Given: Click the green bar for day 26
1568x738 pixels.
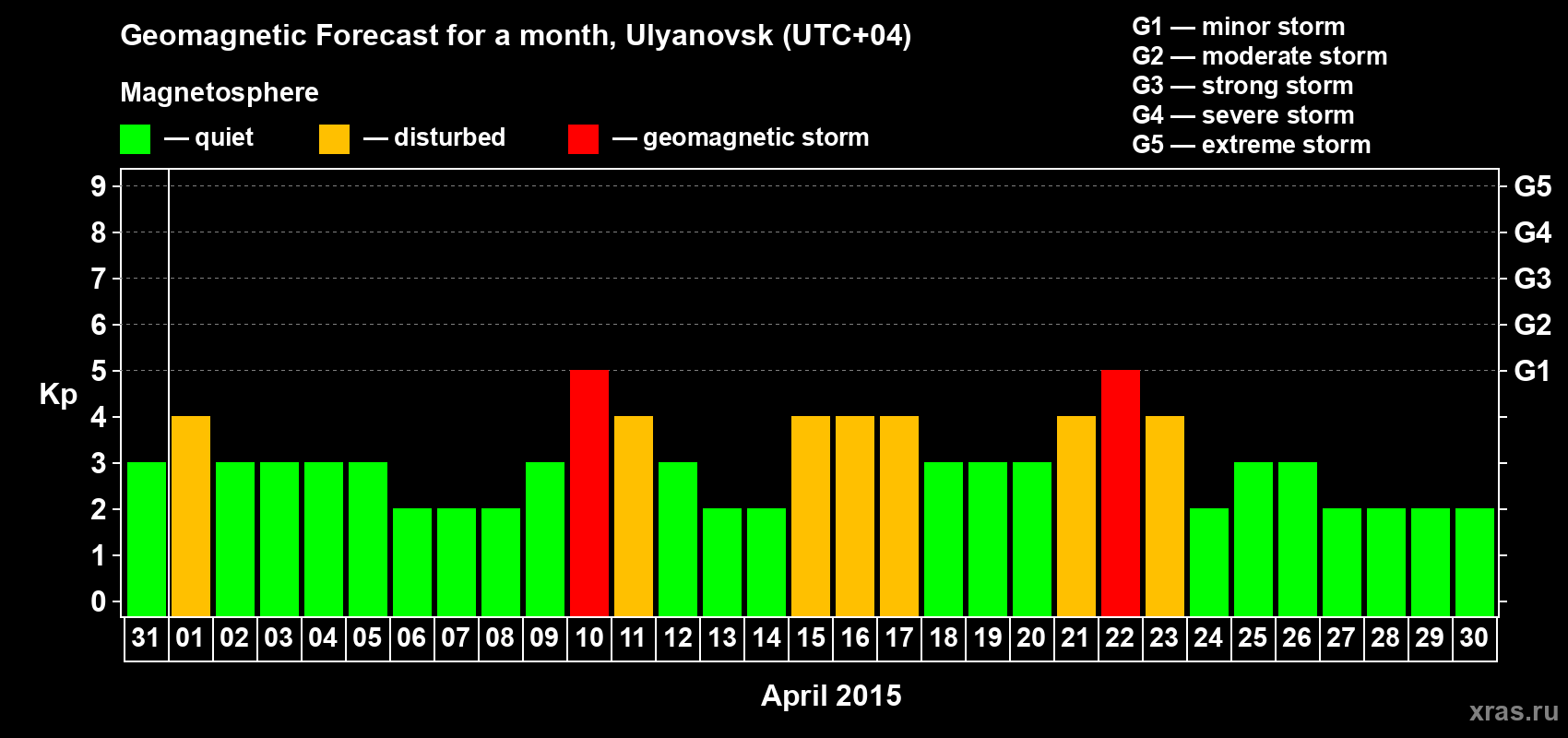Looking at the screenshot, I should [x=1298, y=539].
